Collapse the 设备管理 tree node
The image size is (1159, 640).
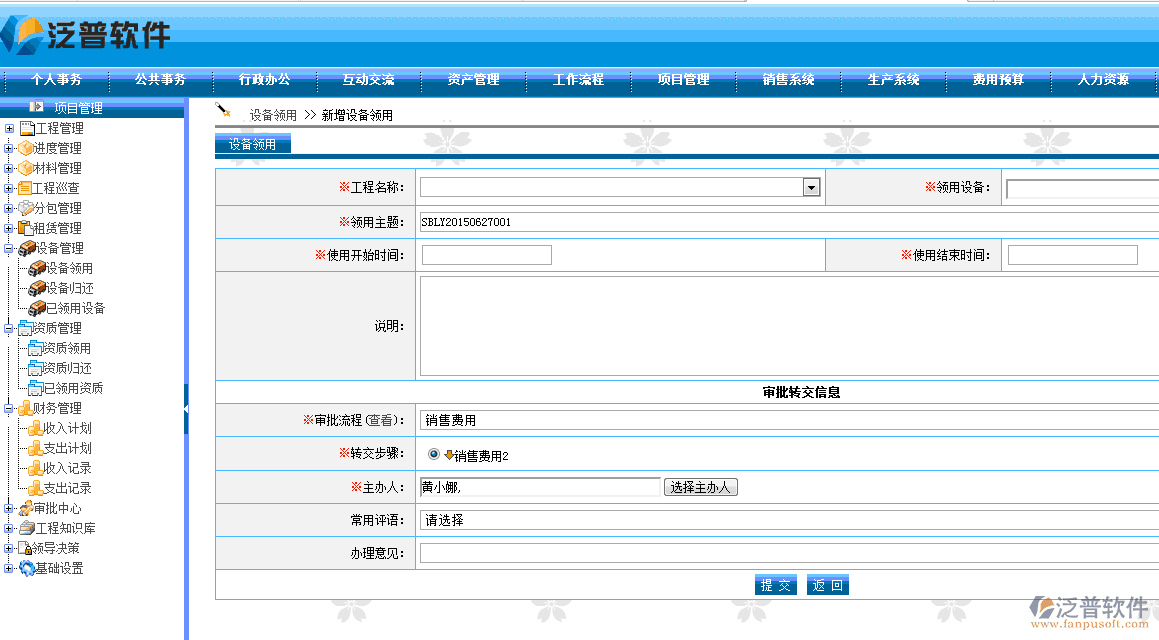click(9, 248)
